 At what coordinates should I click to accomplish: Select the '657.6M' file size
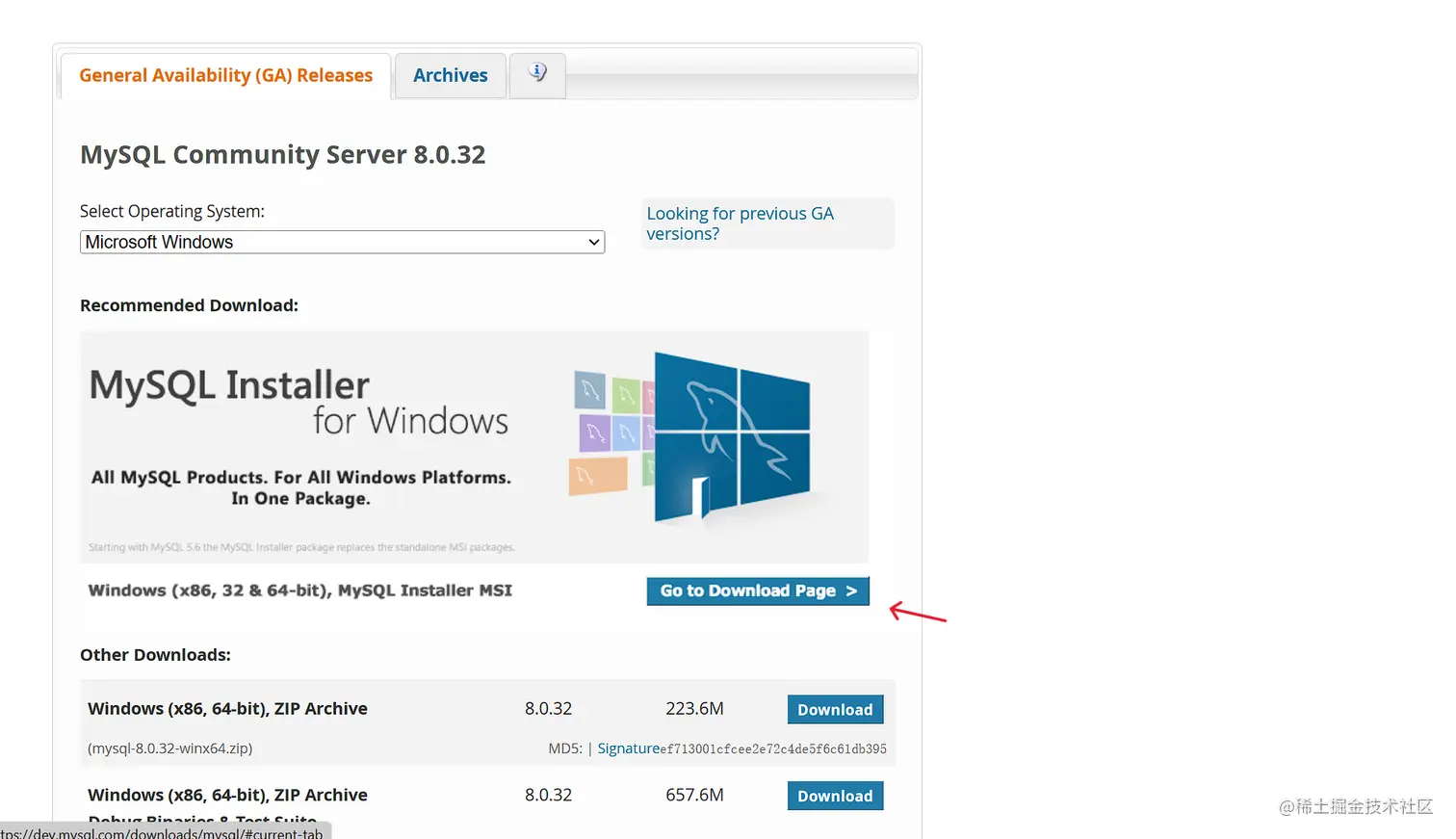point(694,796)
